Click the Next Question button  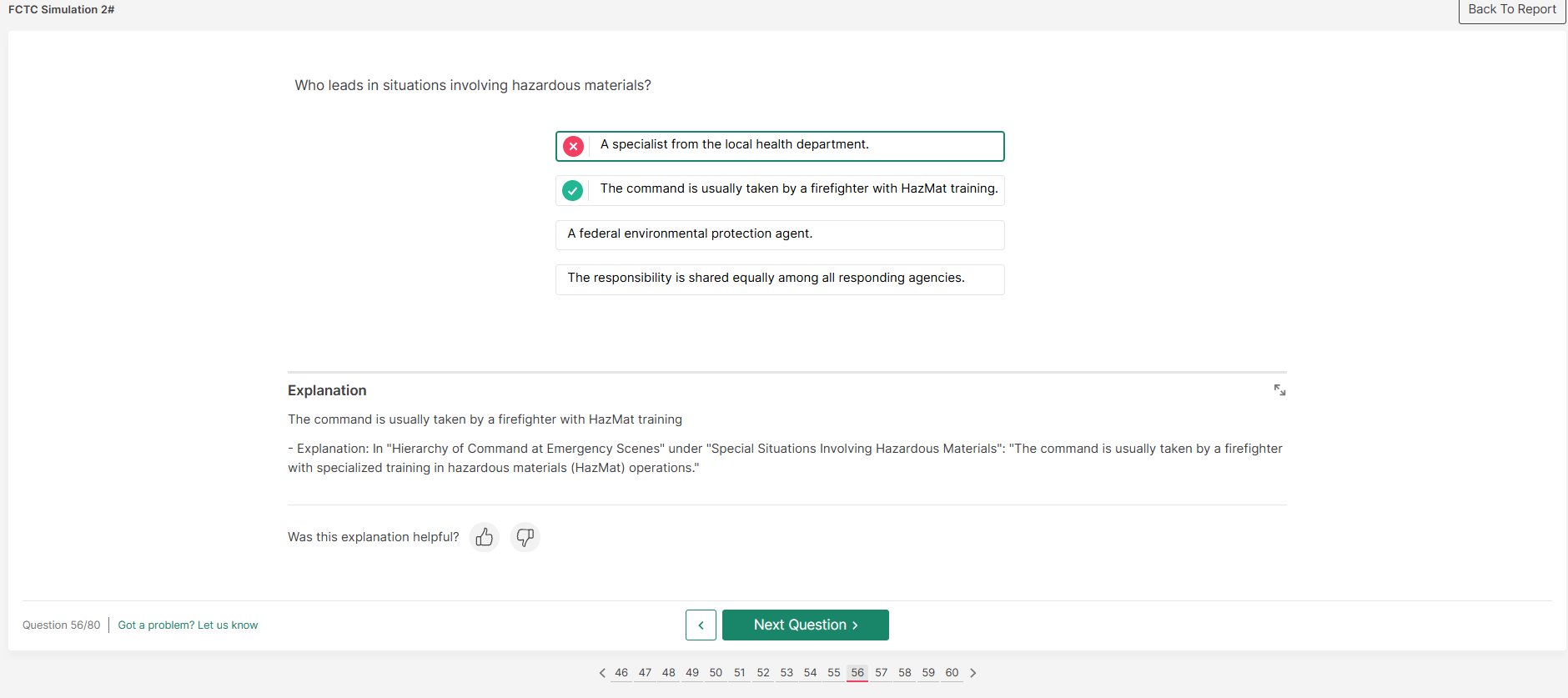coord(805,625)
